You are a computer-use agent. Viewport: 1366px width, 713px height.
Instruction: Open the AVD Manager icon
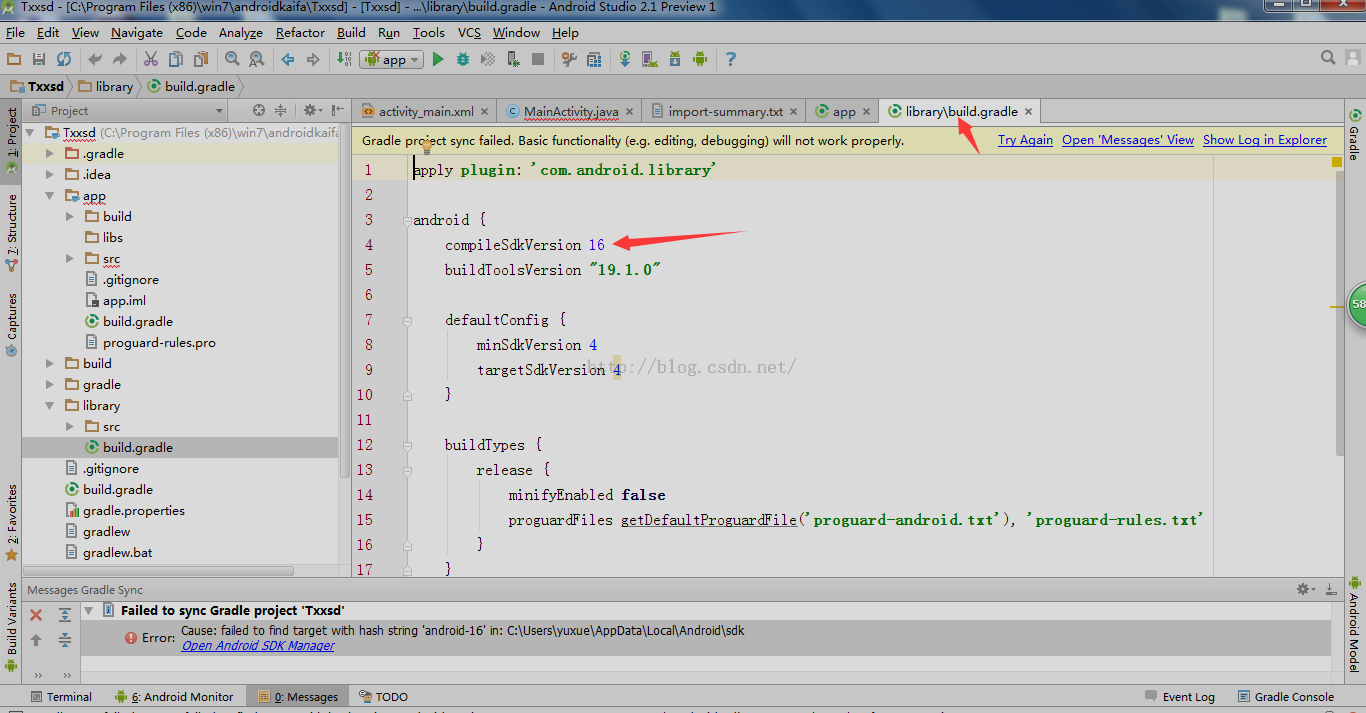pyautogui.click(x=650, y=60)
